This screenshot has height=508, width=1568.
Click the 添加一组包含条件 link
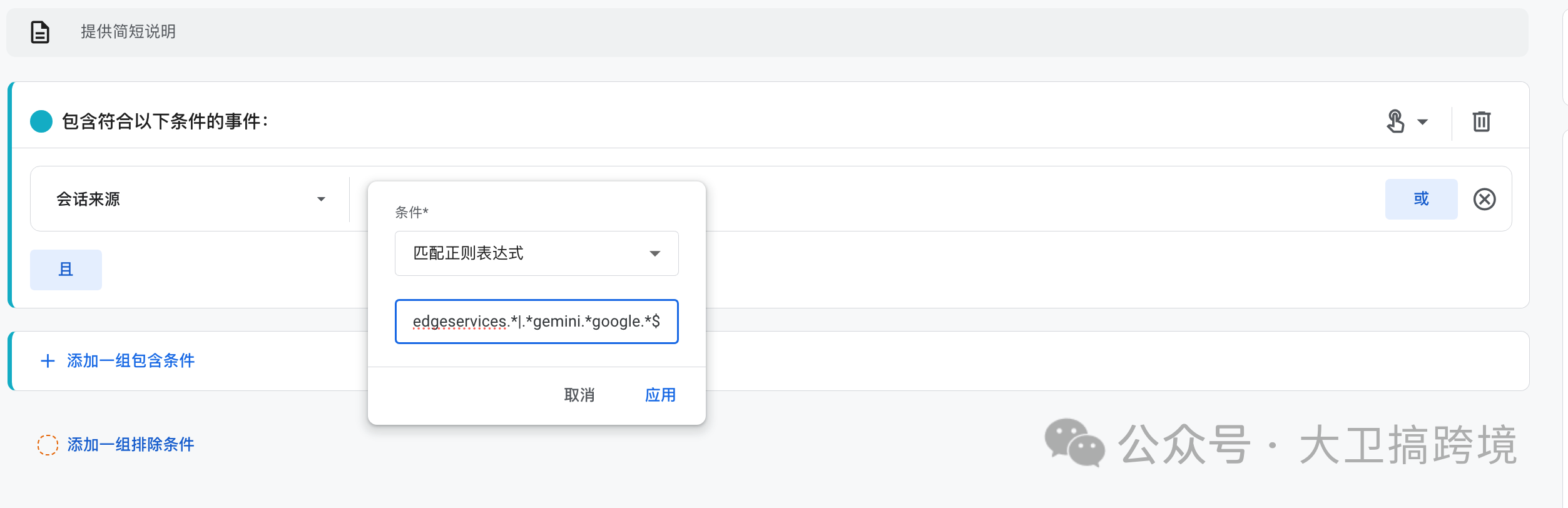click(131, 361)
